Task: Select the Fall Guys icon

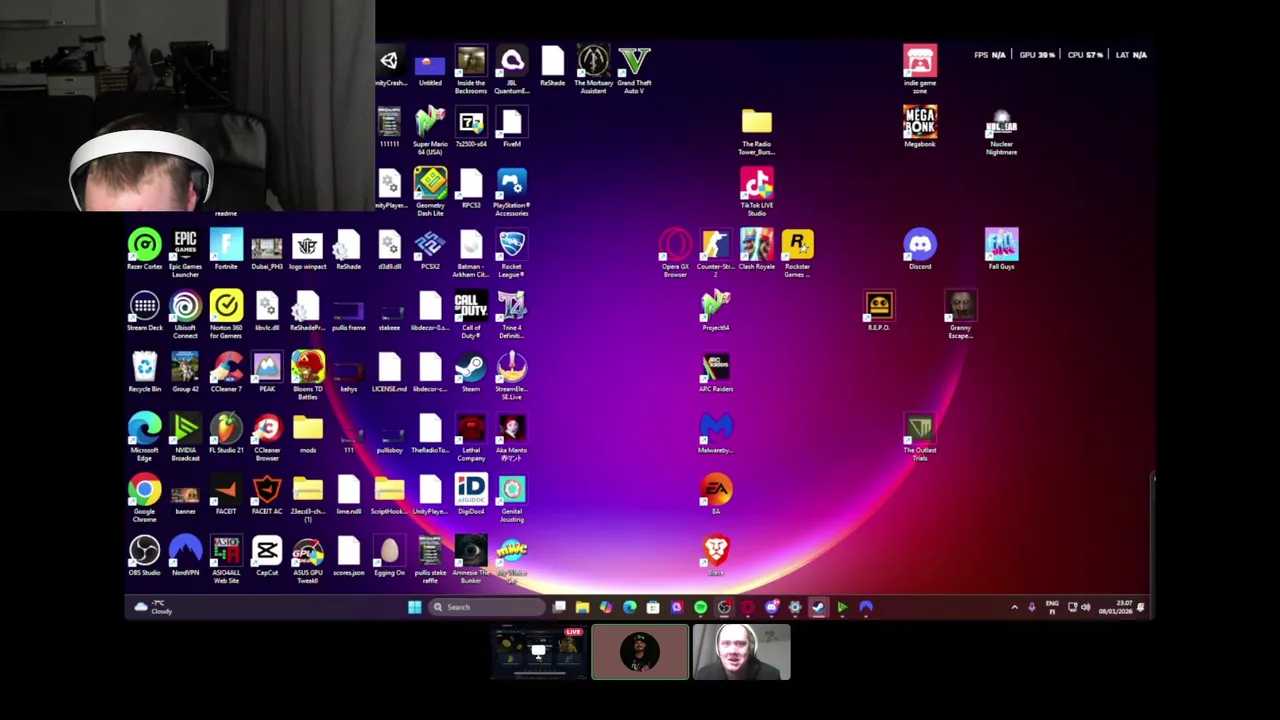Action: pos(1001,249)
